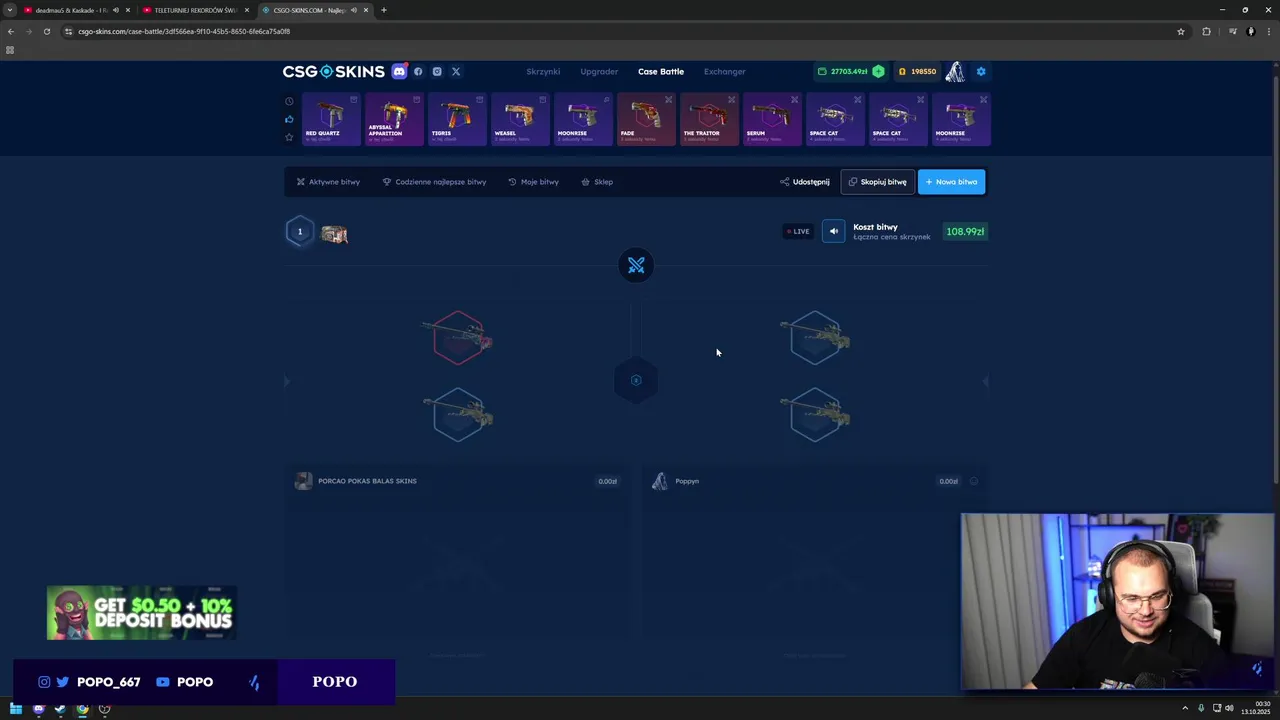Click the left arrow beside battle arena
The image size is (1280, 720).
pyautogui.click(x=287, y=381)
